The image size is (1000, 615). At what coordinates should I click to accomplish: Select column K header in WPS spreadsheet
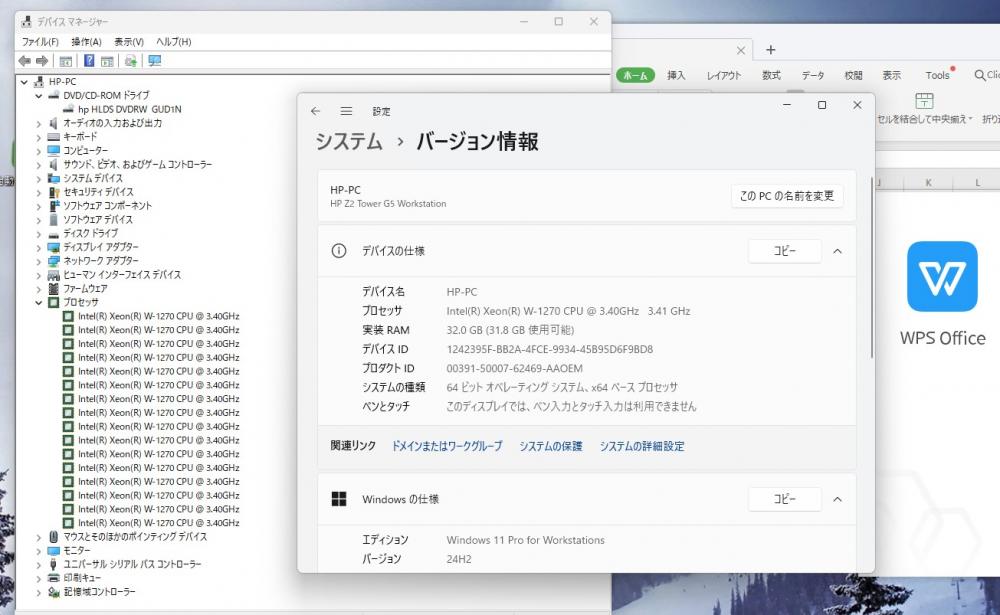(929, 183)
